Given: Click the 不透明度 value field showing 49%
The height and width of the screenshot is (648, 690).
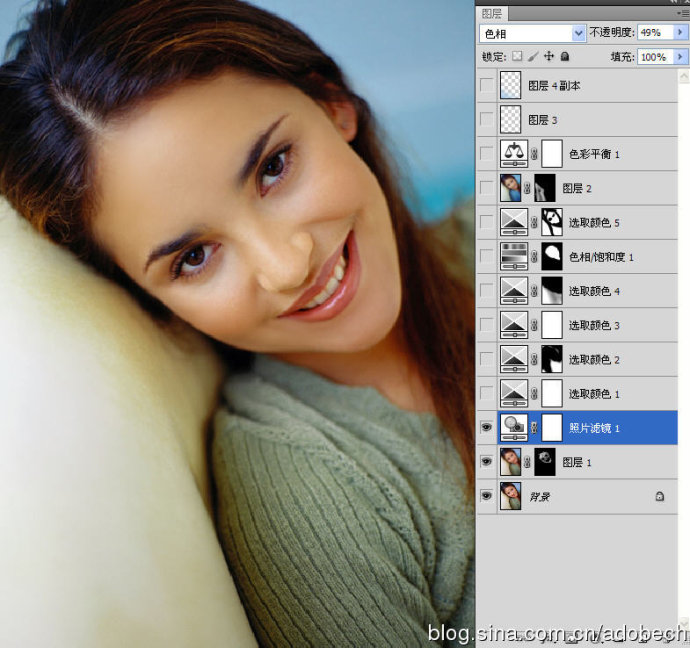Looking at the screenshot, I should tap(655, 33).
